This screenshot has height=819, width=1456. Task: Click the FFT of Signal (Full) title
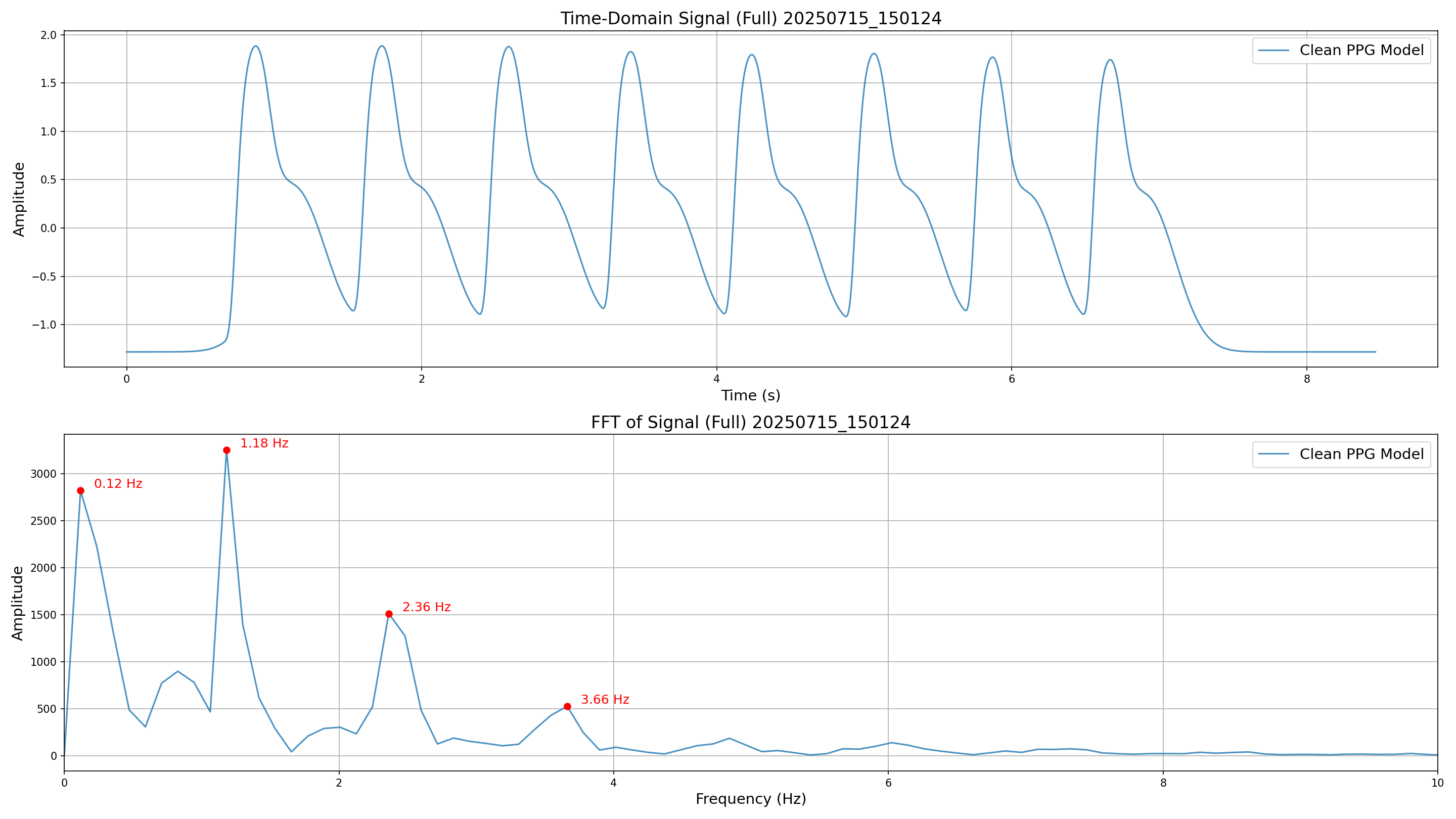point(751,422)
